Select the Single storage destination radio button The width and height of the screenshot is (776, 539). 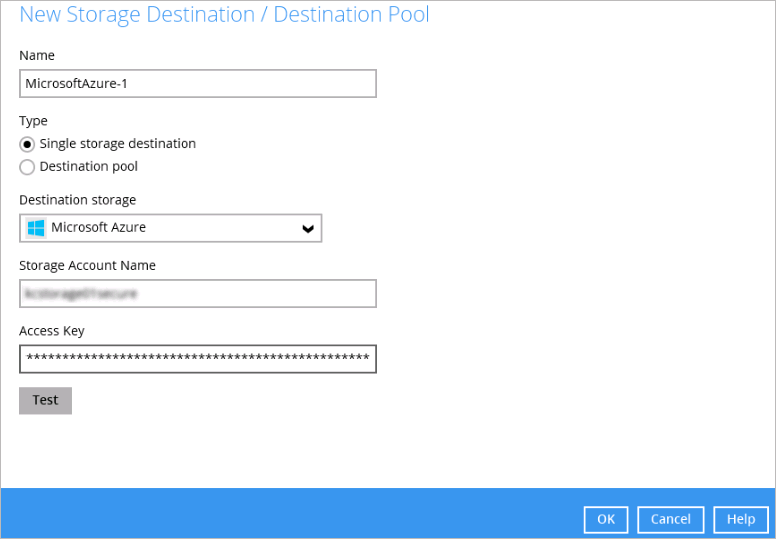(x=27, y=144)
